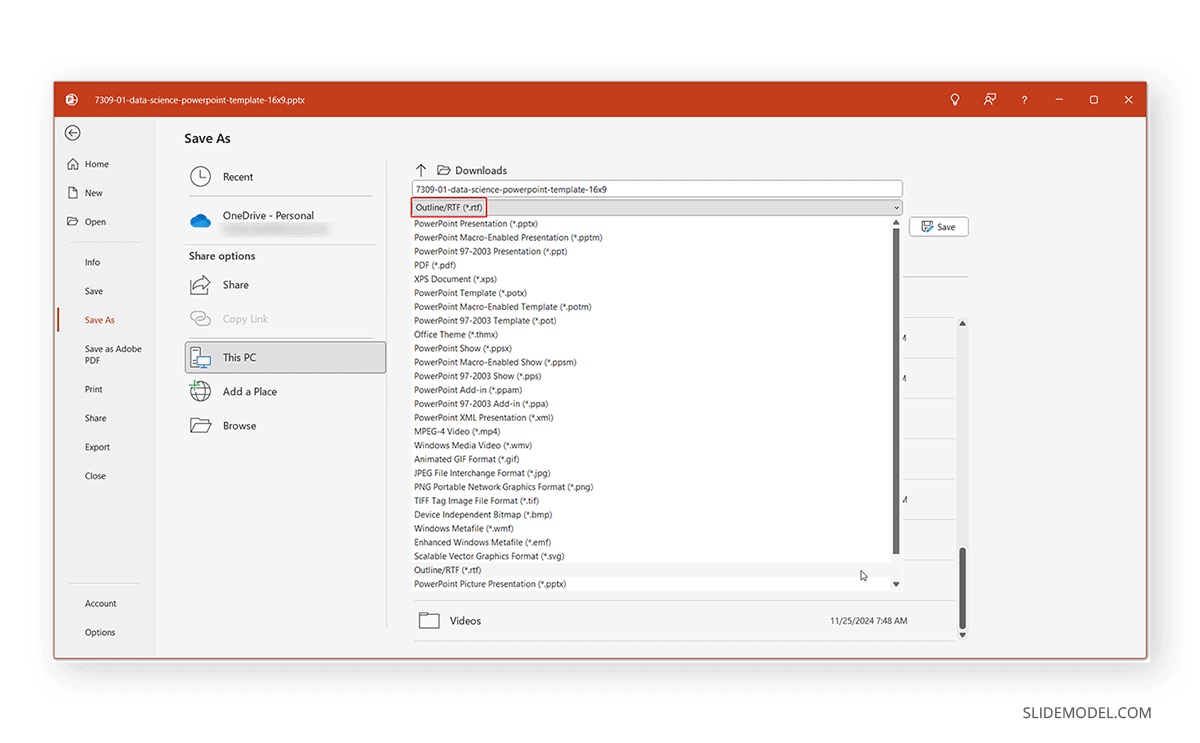This screenshot has width=1200, height=743.
Task: Click the Downloads folder path
Action: click(473, 170)
